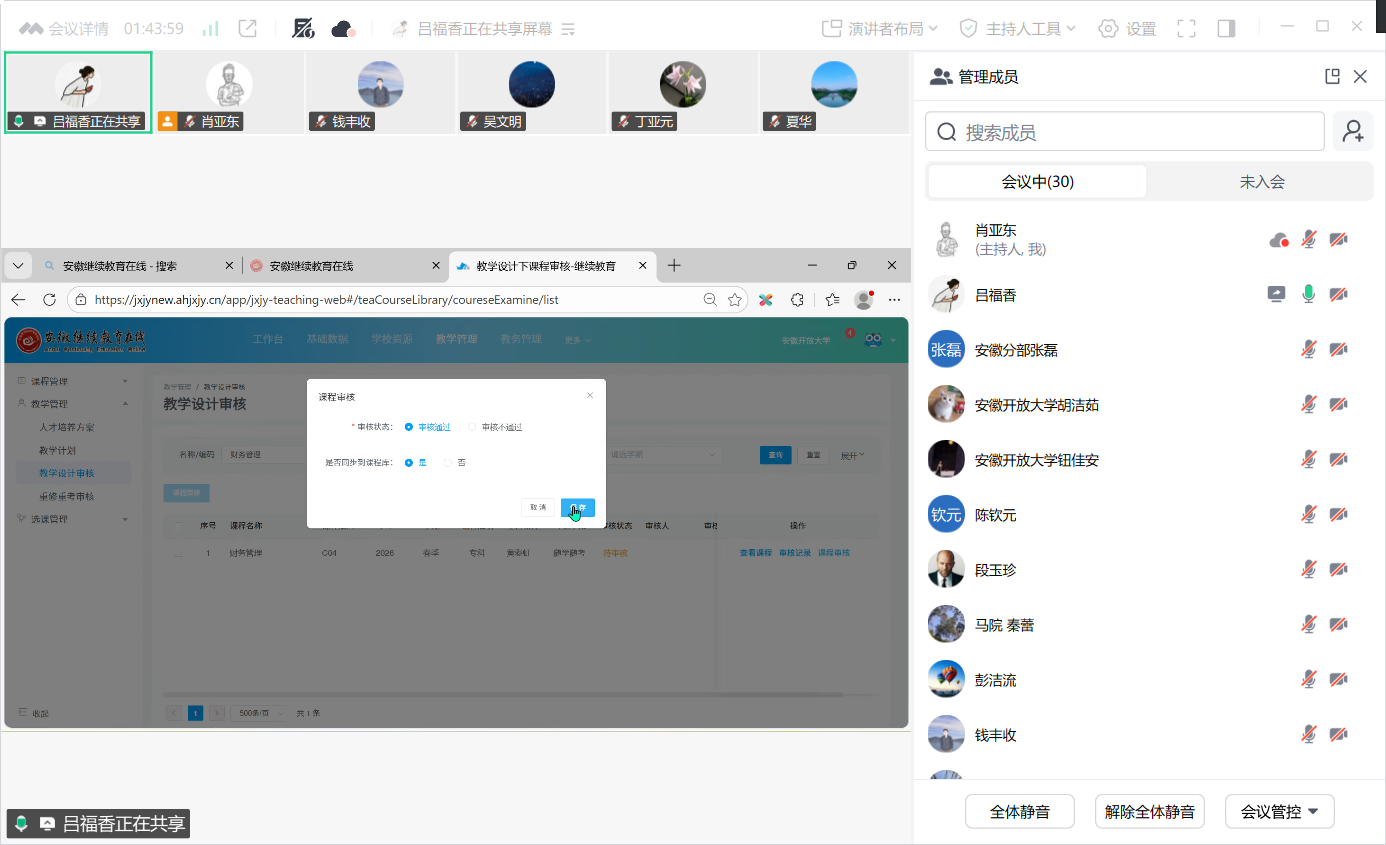Click the 搜索成员 search field
Viewport: 1386px width, 845px height.
(x=1125, y=132)
